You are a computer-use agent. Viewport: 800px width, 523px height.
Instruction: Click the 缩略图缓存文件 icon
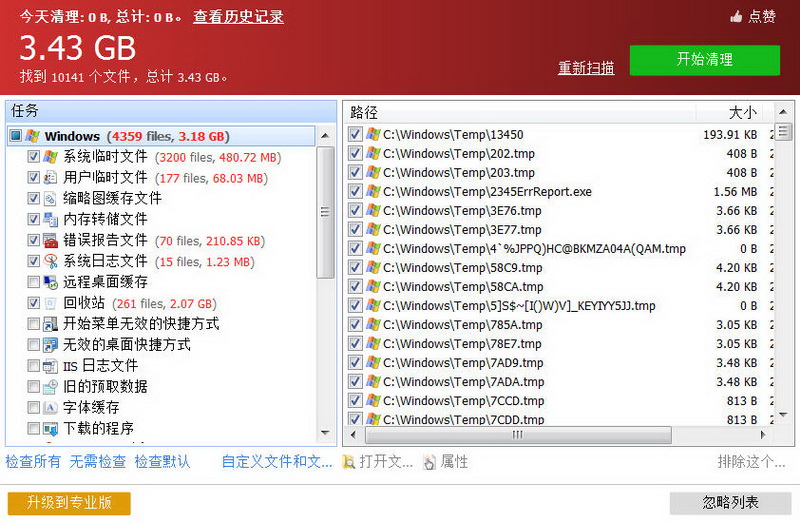click(x=51, y=198)
